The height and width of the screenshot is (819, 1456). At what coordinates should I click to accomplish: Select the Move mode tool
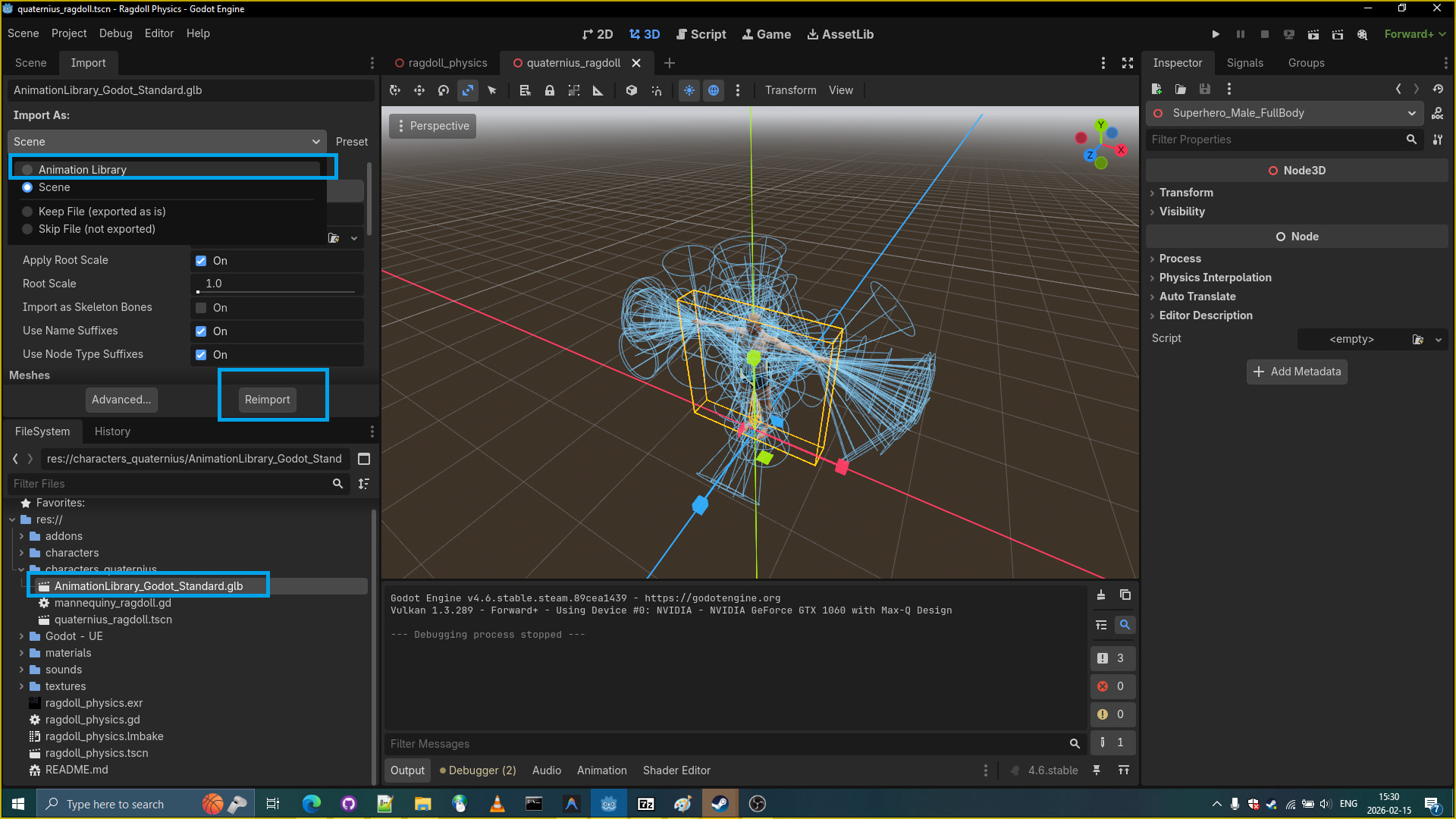pyautogui.click(x=419, y=90)
